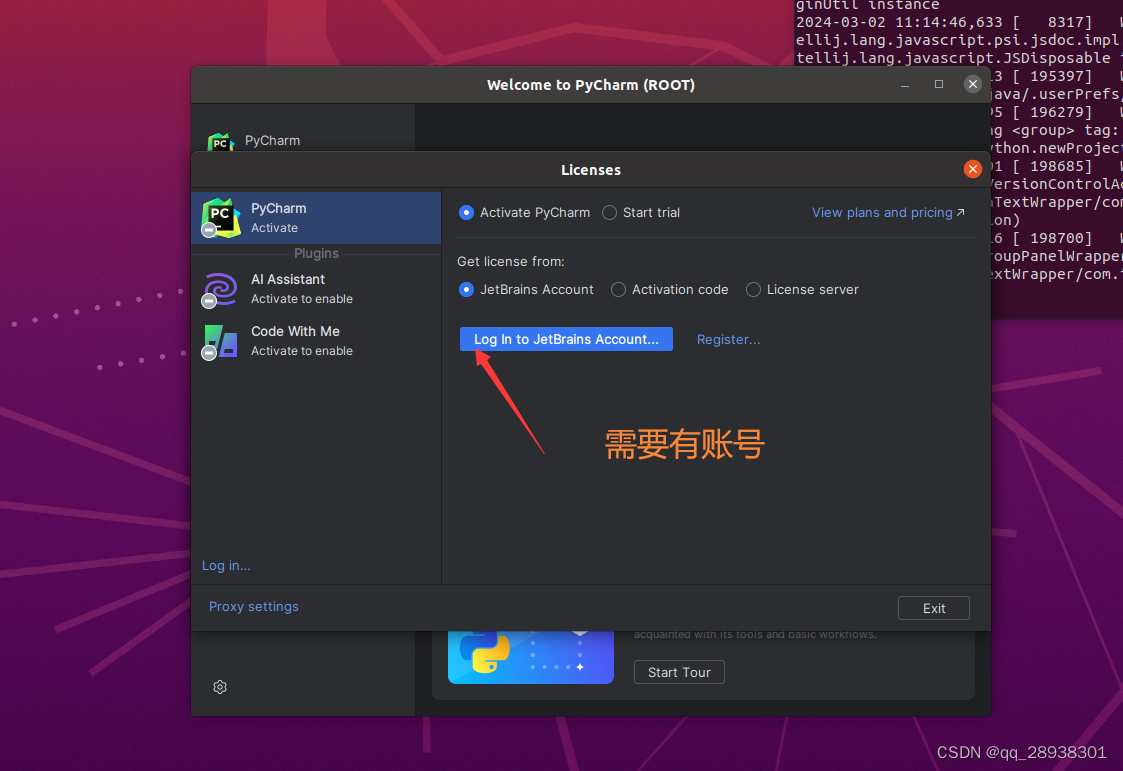
Task: Click the AI Assistant spiral icon
Action: 220,289
